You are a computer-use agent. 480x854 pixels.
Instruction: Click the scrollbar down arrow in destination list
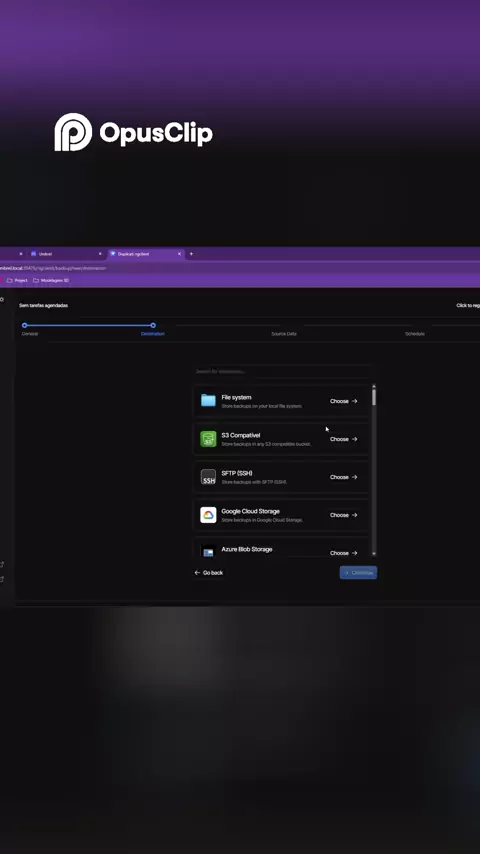click(374, 553)
